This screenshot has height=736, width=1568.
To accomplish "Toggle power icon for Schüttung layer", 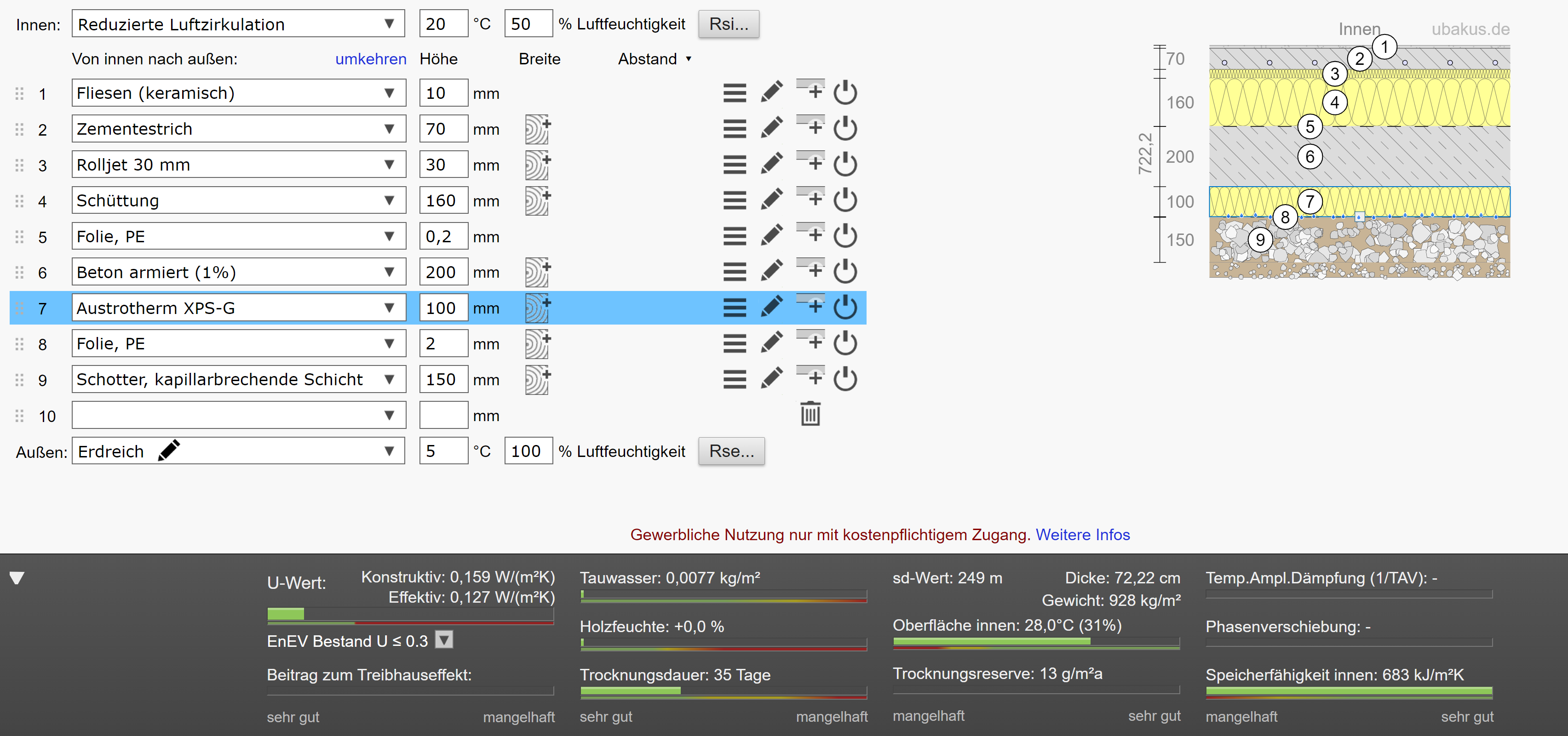I will (x=845, y=200).
